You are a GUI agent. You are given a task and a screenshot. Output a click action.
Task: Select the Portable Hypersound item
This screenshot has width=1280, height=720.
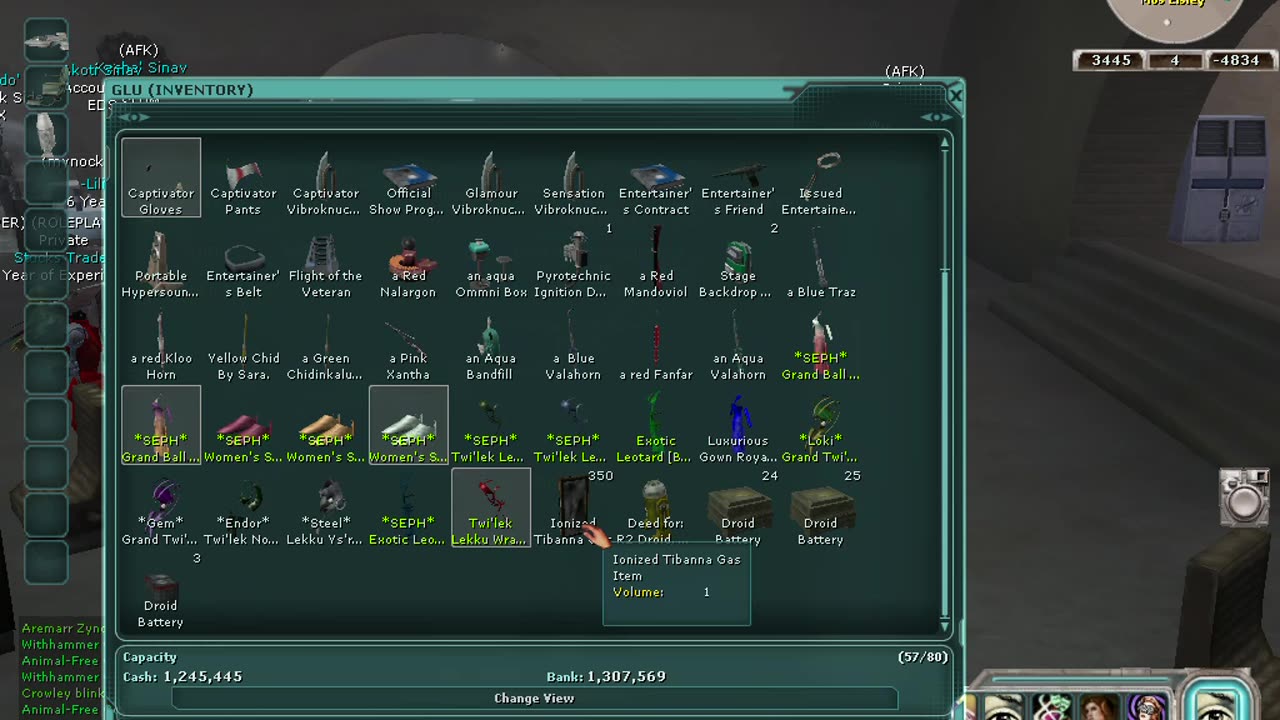coord(161,261)
